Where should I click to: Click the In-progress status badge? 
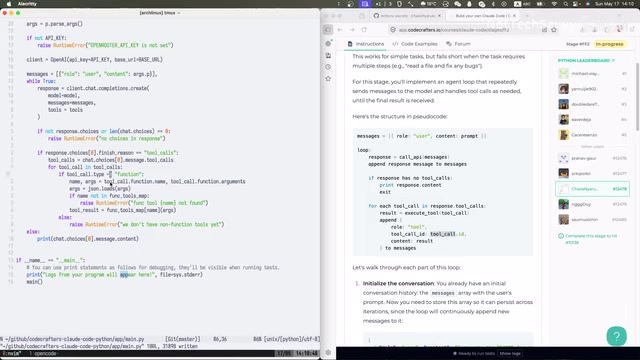point(609,44)
